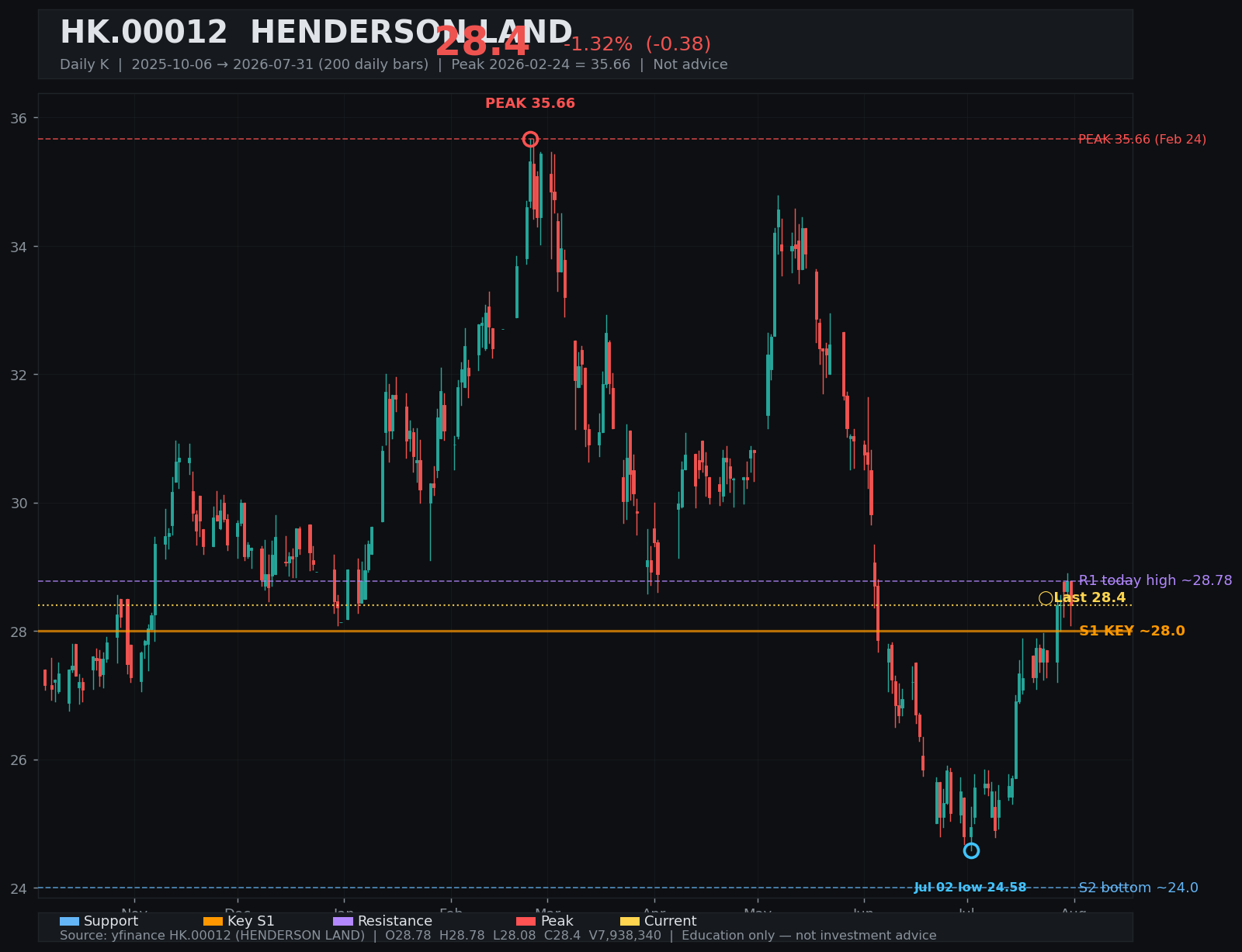Click the 'PEAK 35.66' annotation above the chart
1242x952 pixels.
[x=530, y=103]
